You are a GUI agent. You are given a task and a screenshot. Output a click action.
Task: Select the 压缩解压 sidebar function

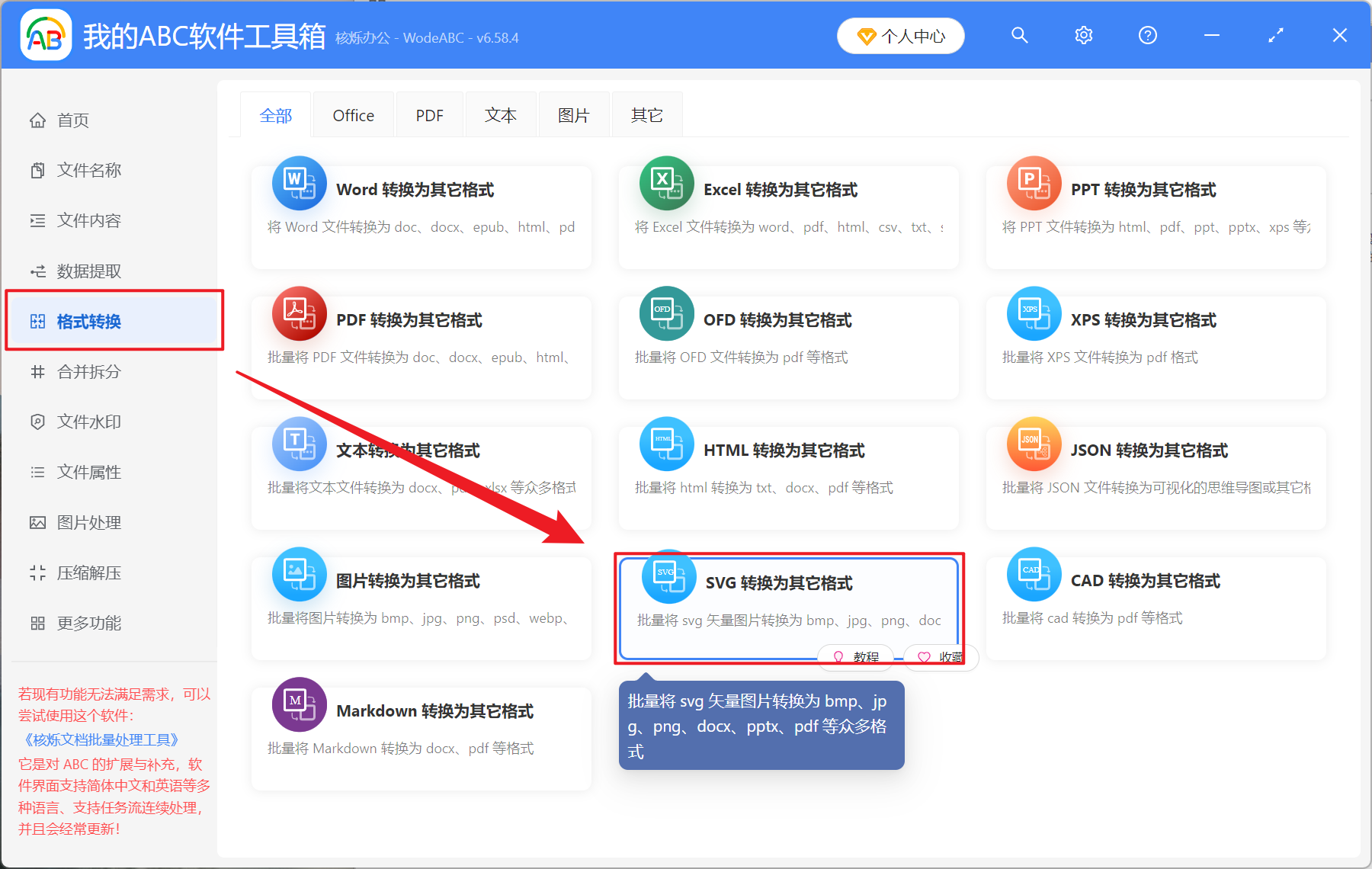(88, 572)
